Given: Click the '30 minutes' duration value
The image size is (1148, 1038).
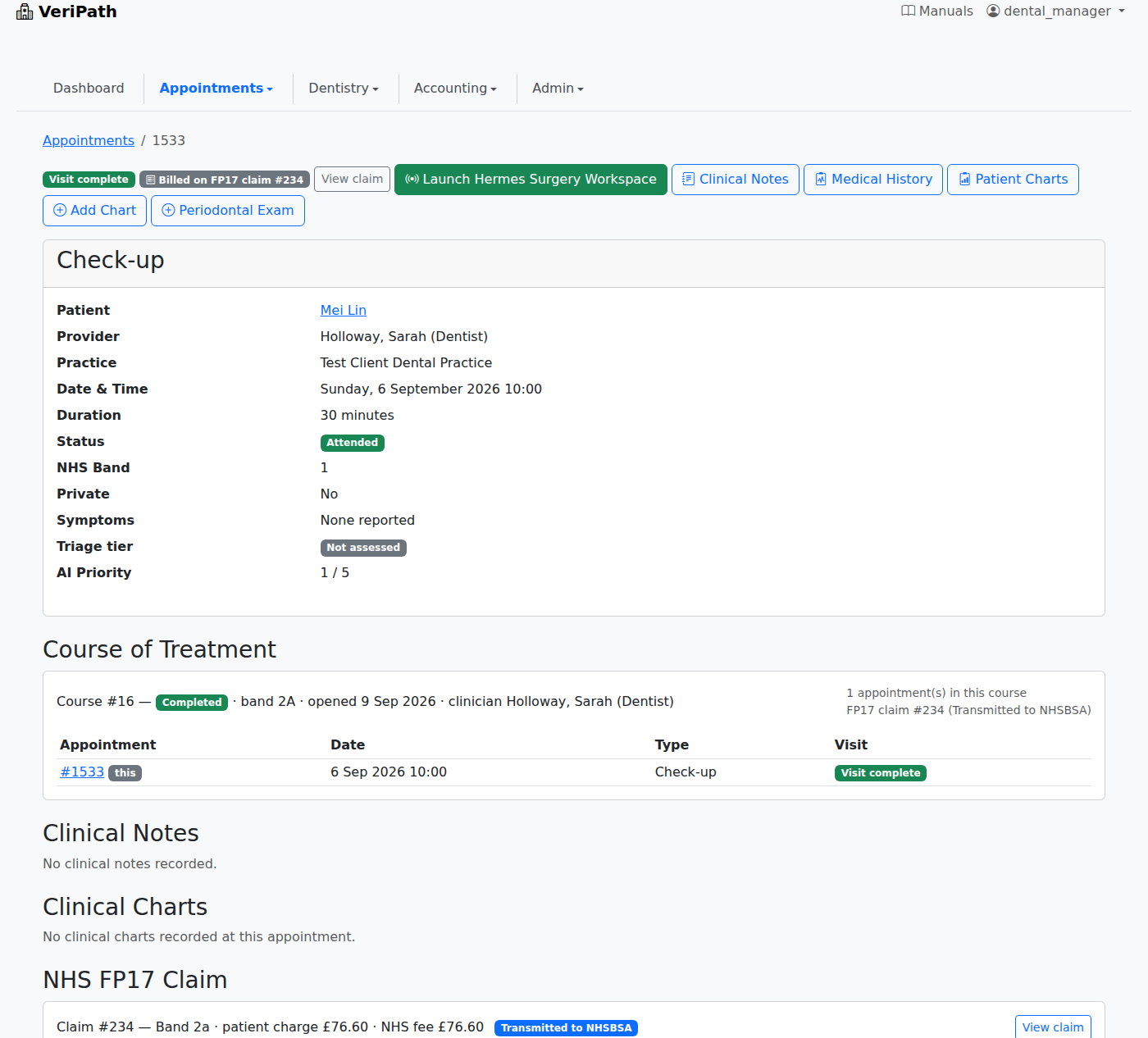Looking at the screenshot, I should click(x=357, y=415).
